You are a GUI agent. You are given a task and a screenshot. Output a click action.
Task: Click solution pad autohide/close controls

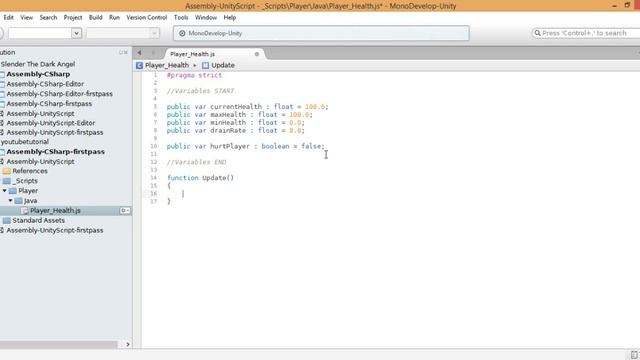[123, 52]
